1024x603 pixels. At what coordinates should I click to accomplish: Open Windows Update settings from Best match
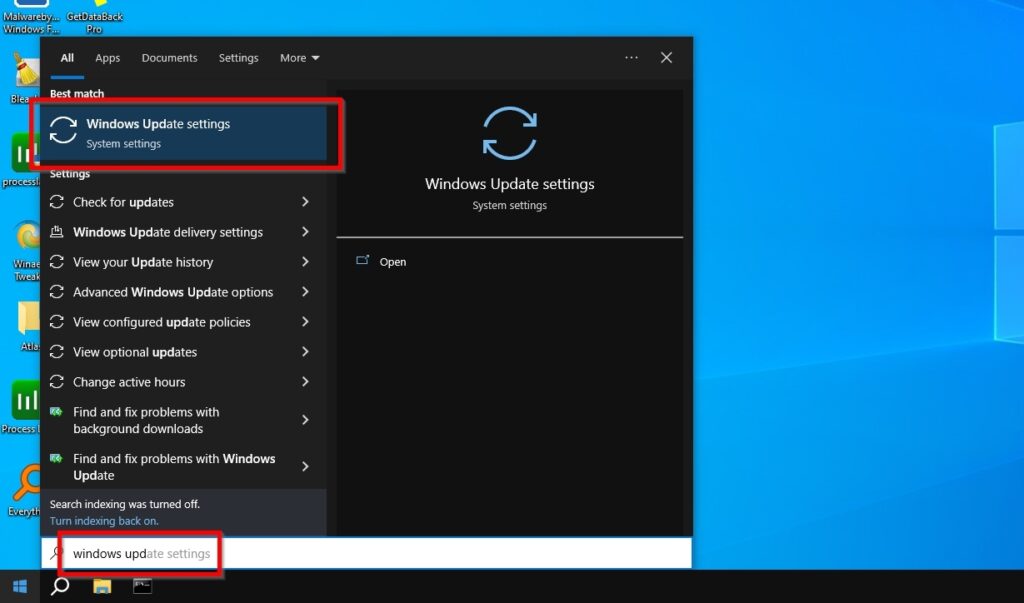tap(159, 123)
